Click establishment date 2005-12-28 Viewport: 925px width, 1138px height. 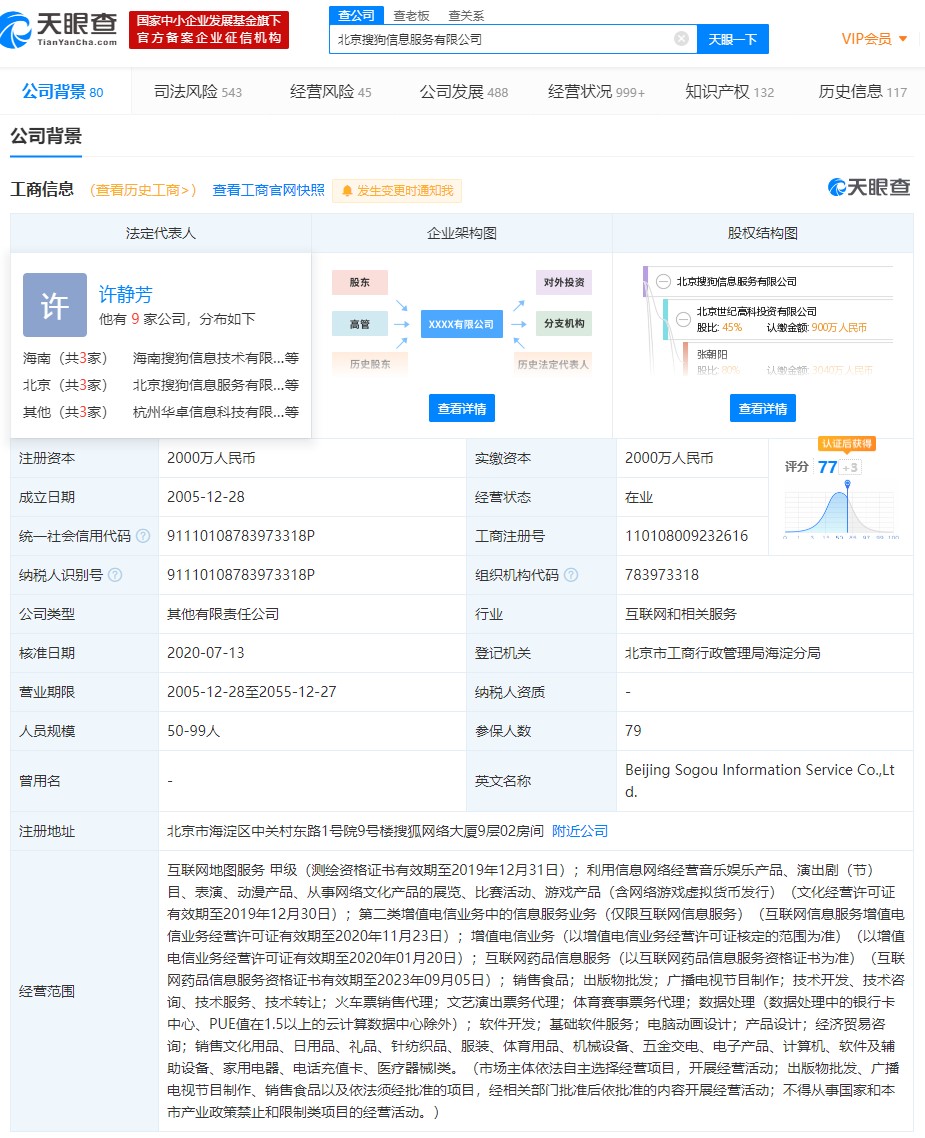coord(205,497)
